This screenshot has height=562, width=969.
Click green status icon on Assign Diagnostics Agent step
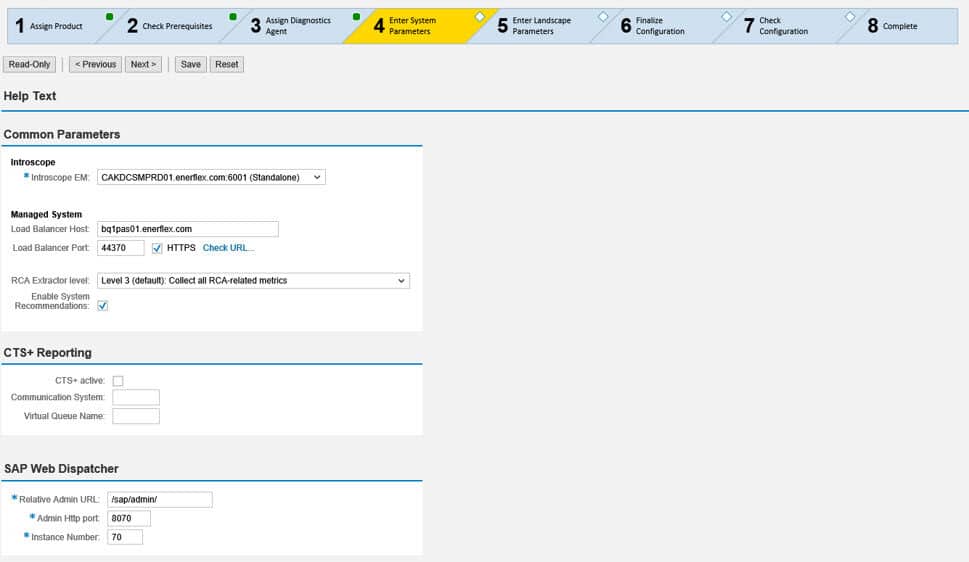(x=356, y=17)
